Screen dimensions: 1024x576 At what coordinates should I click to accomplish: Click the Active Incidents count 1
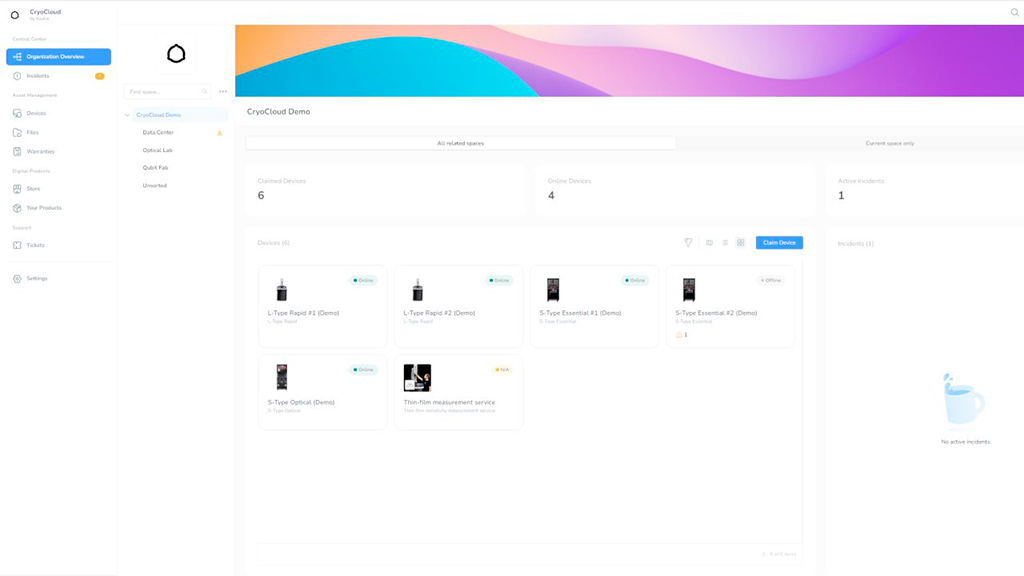tap(841, 196)
